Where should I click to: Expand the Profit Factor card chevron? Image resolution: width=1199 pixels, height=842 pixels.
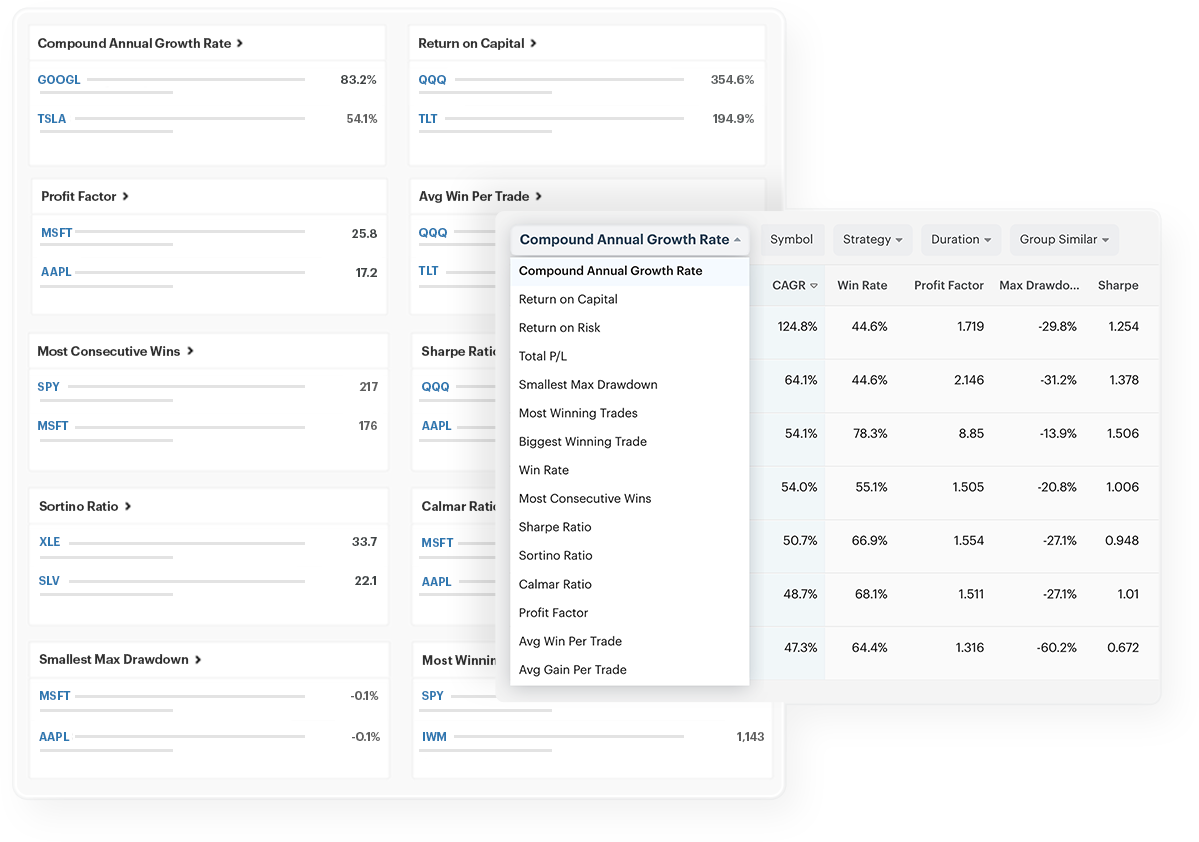(x=125, y=197)
